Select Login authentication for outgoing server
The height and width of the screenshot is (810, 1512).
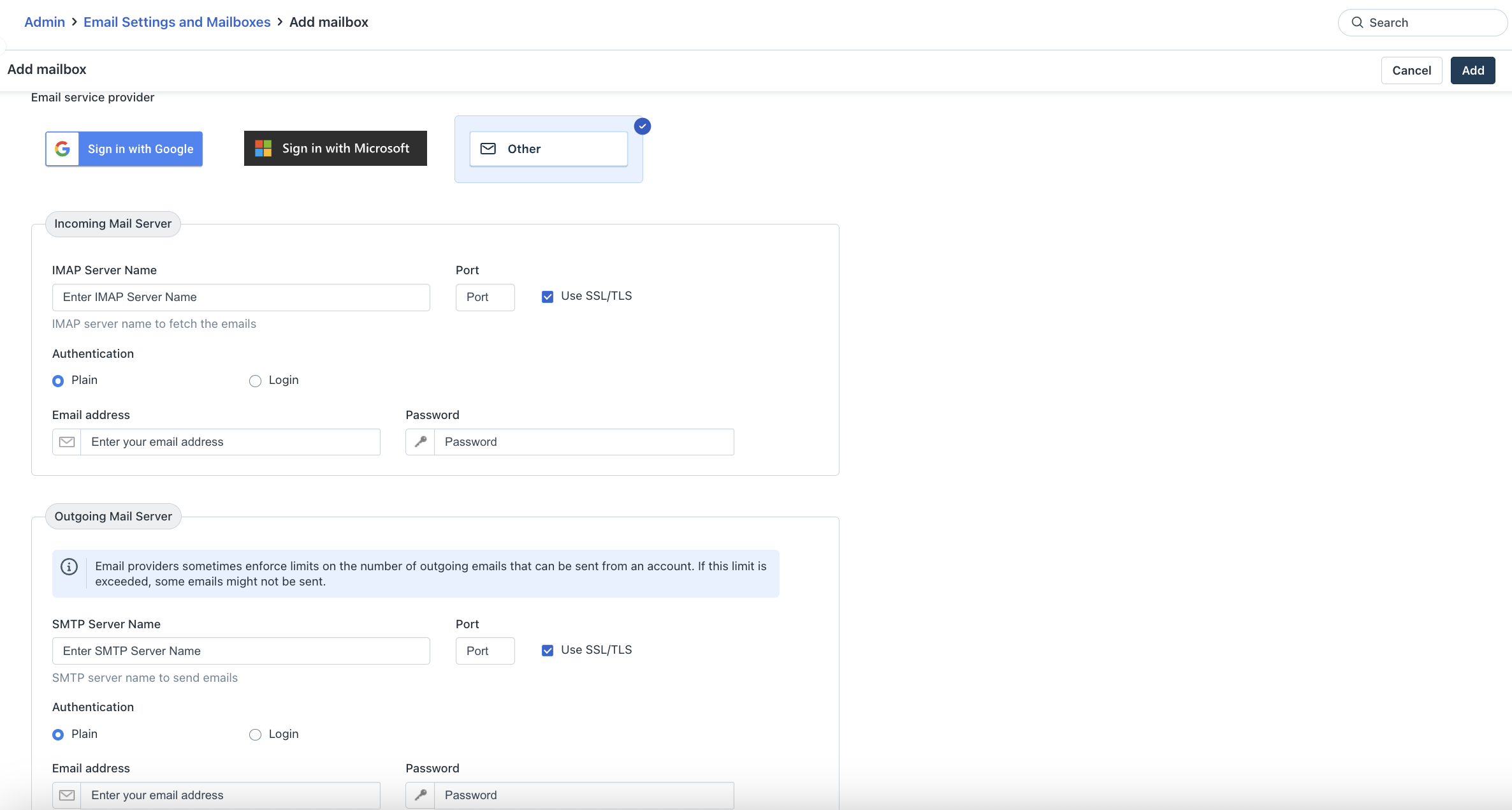pyautogui.click(x=255, y=735)
